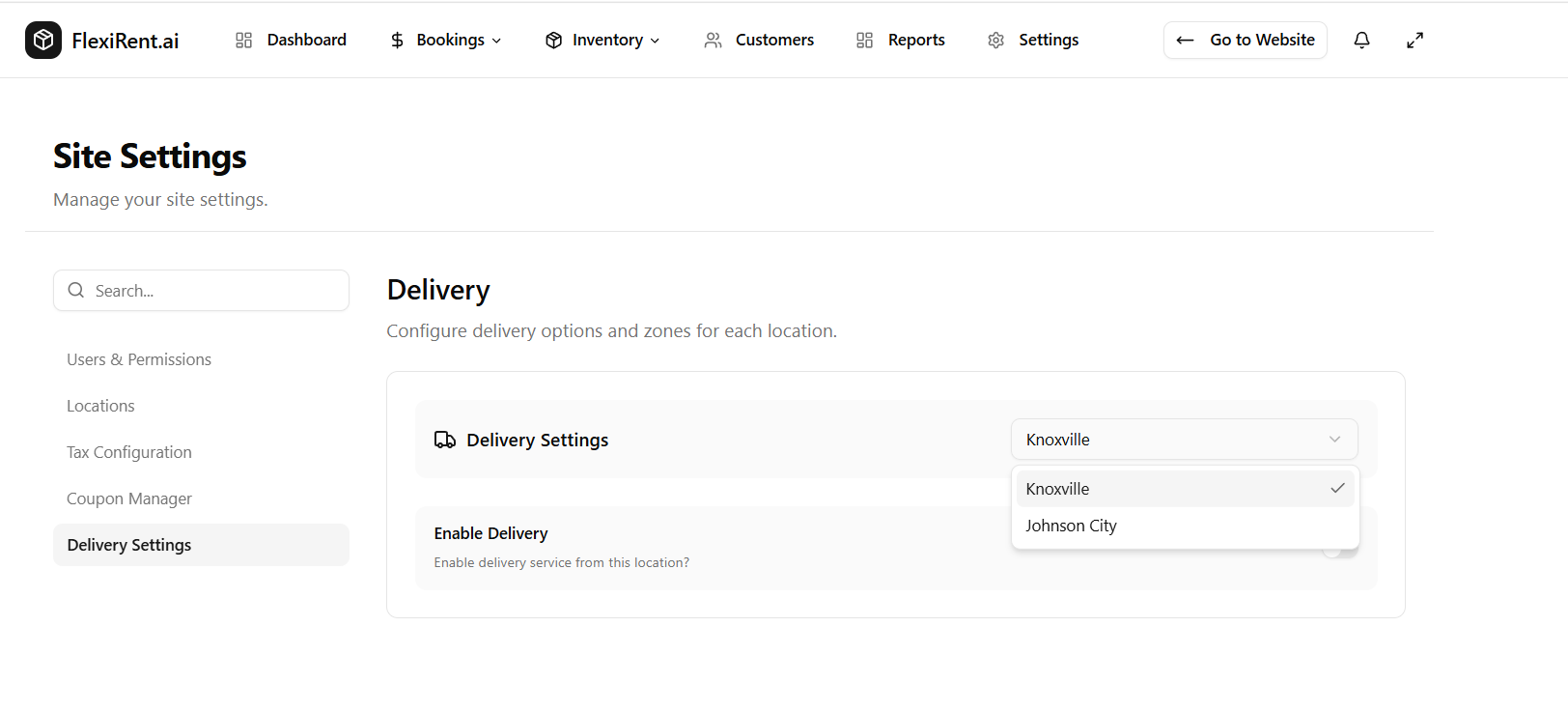This screenshot has width=1568, height=712.
Task: Click the Site Settings page title
Action: pyautogui.click(x=150, y=157)
